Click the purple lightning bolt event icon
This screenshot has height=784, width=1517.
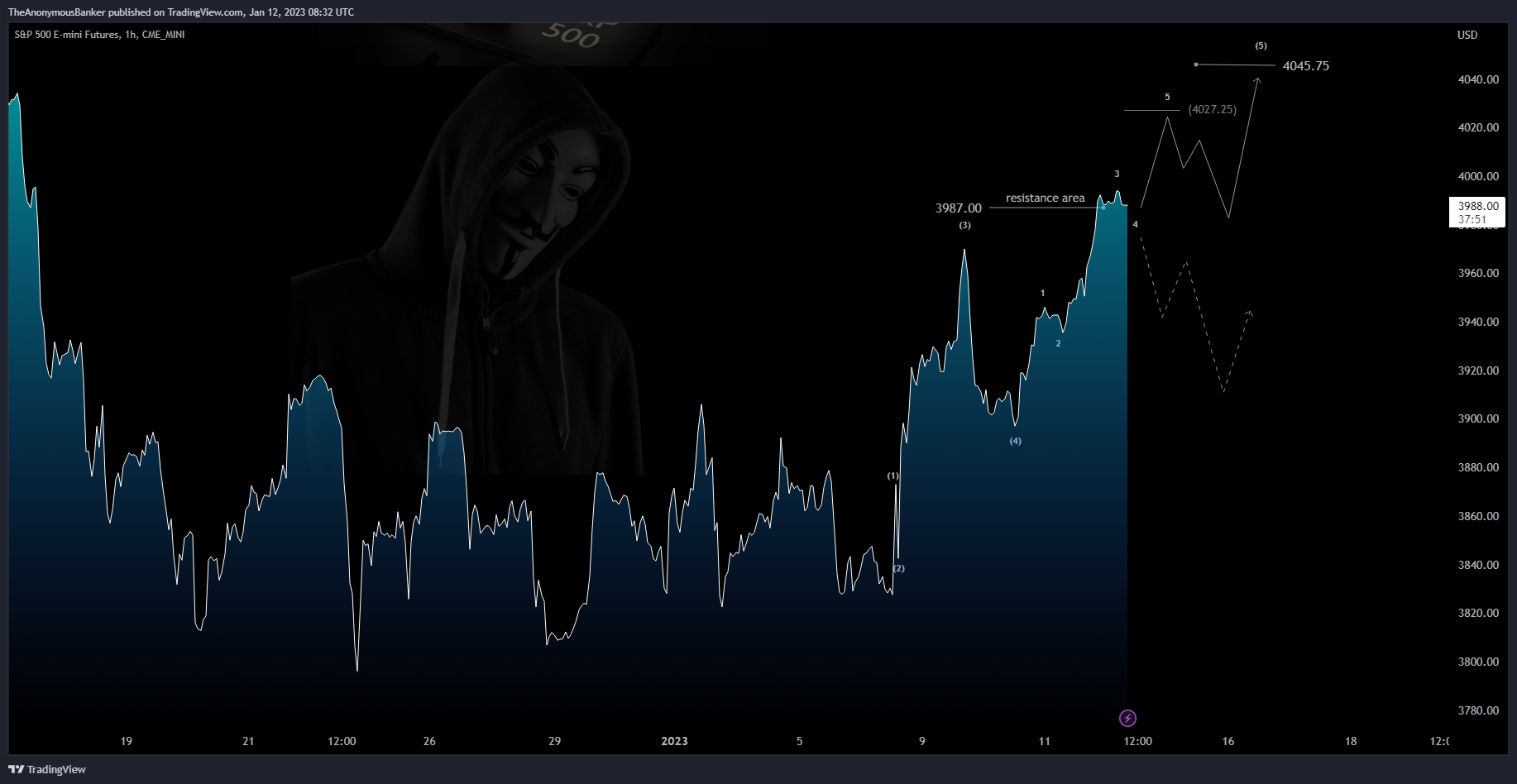pyautogui.click(x=1127, y=718)
